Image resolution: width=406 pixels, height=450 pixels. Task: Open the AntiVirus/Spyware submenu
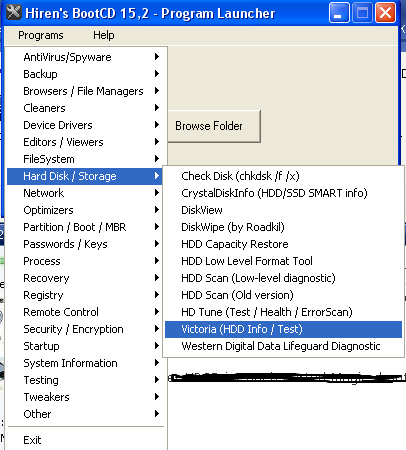[85, 57]
